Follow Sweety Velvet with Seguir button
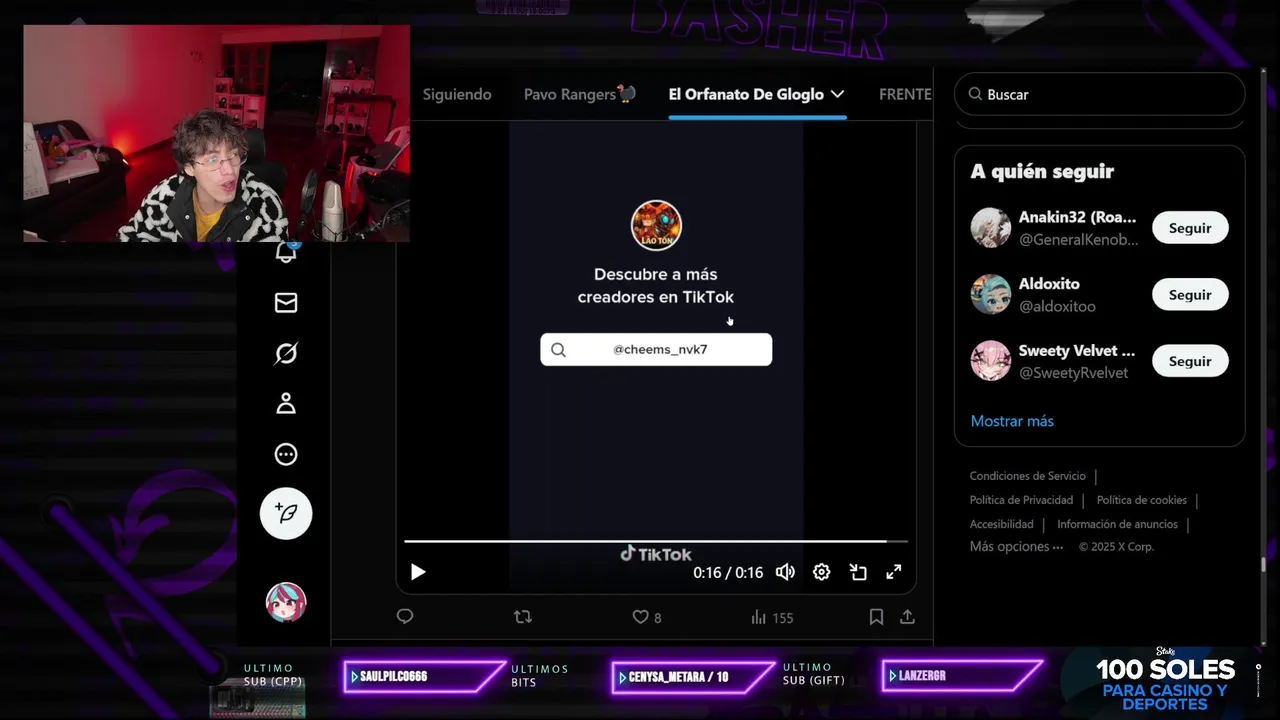 coord(1190,361)
